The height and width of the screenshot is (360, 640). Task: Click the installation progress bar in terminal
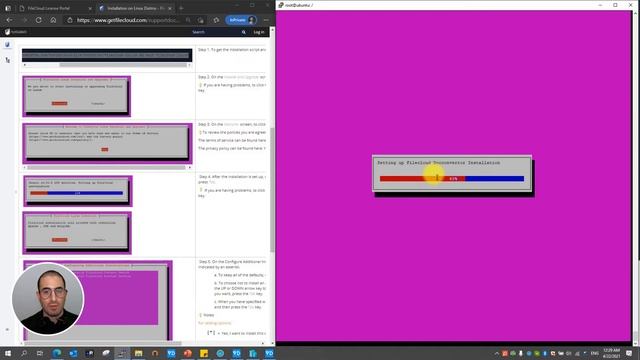pyautogui.click(x=452, y=178)
